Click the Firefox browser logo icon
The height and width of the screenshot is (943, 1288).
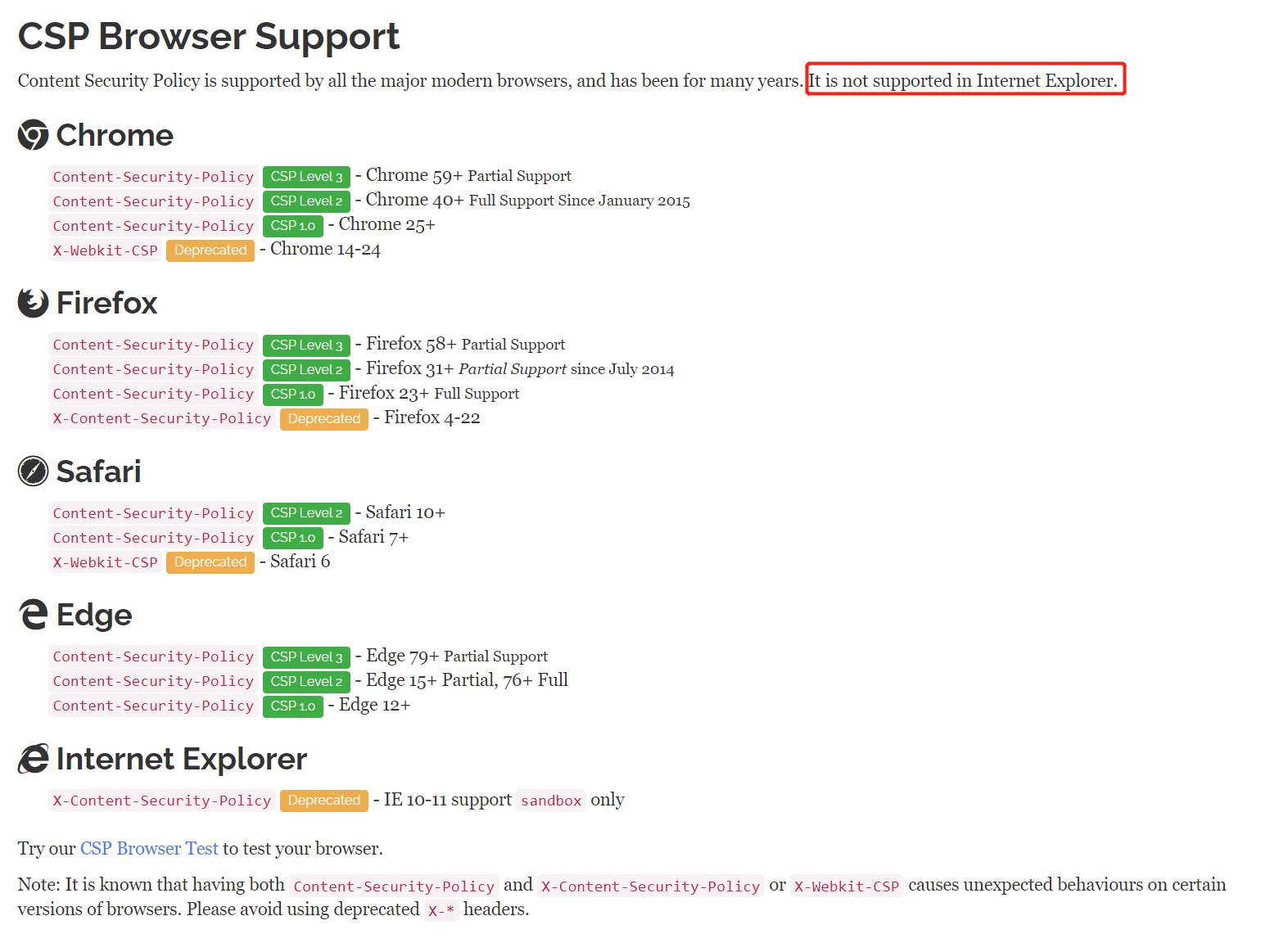pyautogui.click(x=34, y=303)
